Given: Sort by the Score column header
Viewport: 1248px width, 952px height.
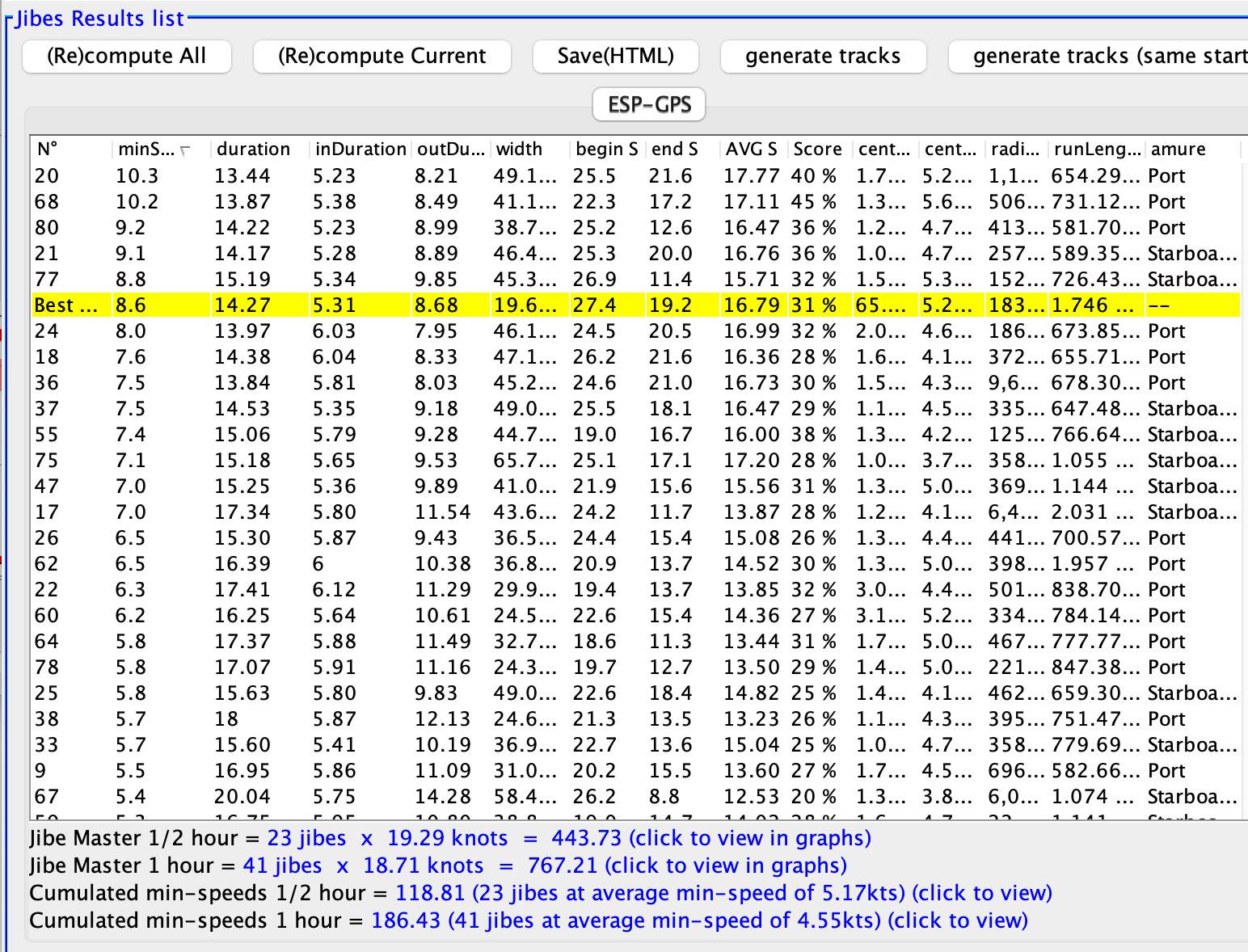Looking at the screenshot, I should (817, 150).
